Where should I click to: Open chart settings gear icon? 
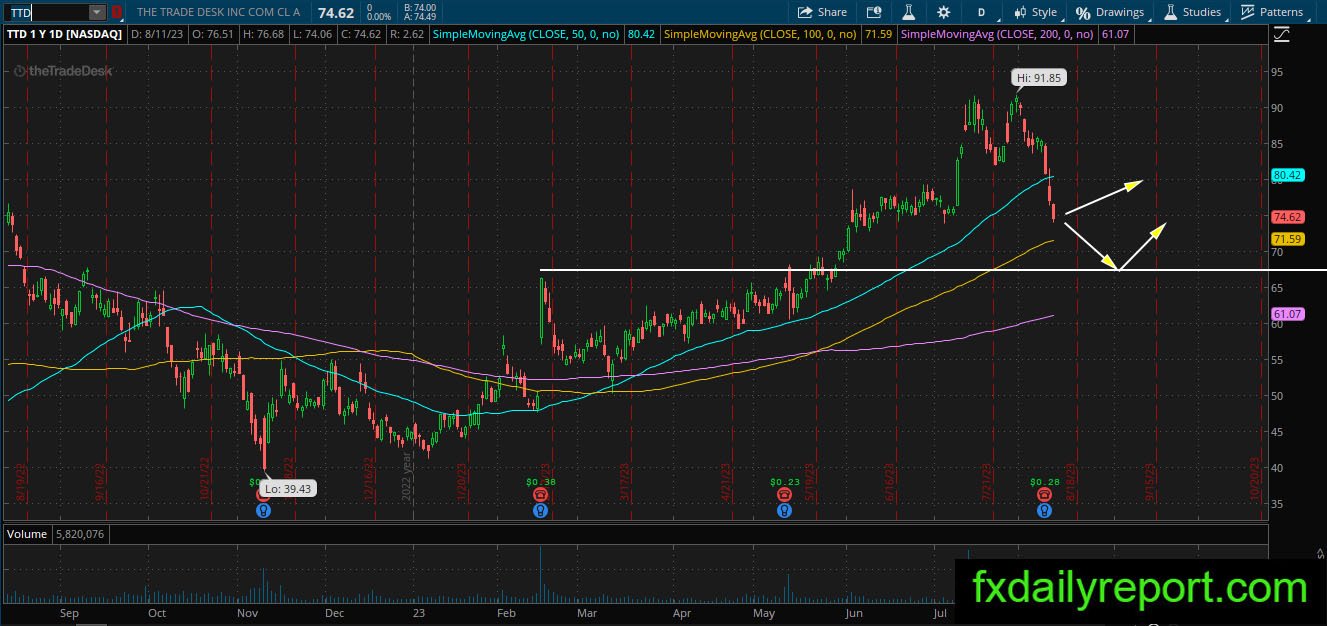click(x=944, y=12)
